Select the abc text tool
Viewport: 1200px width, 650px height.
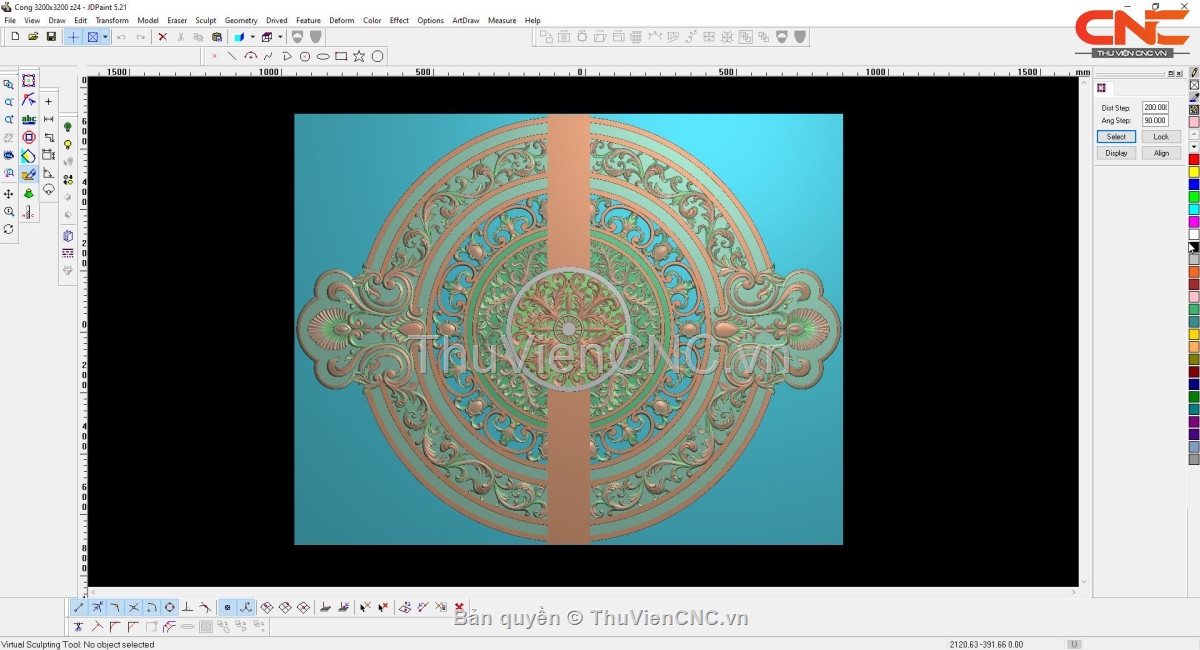pyautogui.click(x=29, y=120)
